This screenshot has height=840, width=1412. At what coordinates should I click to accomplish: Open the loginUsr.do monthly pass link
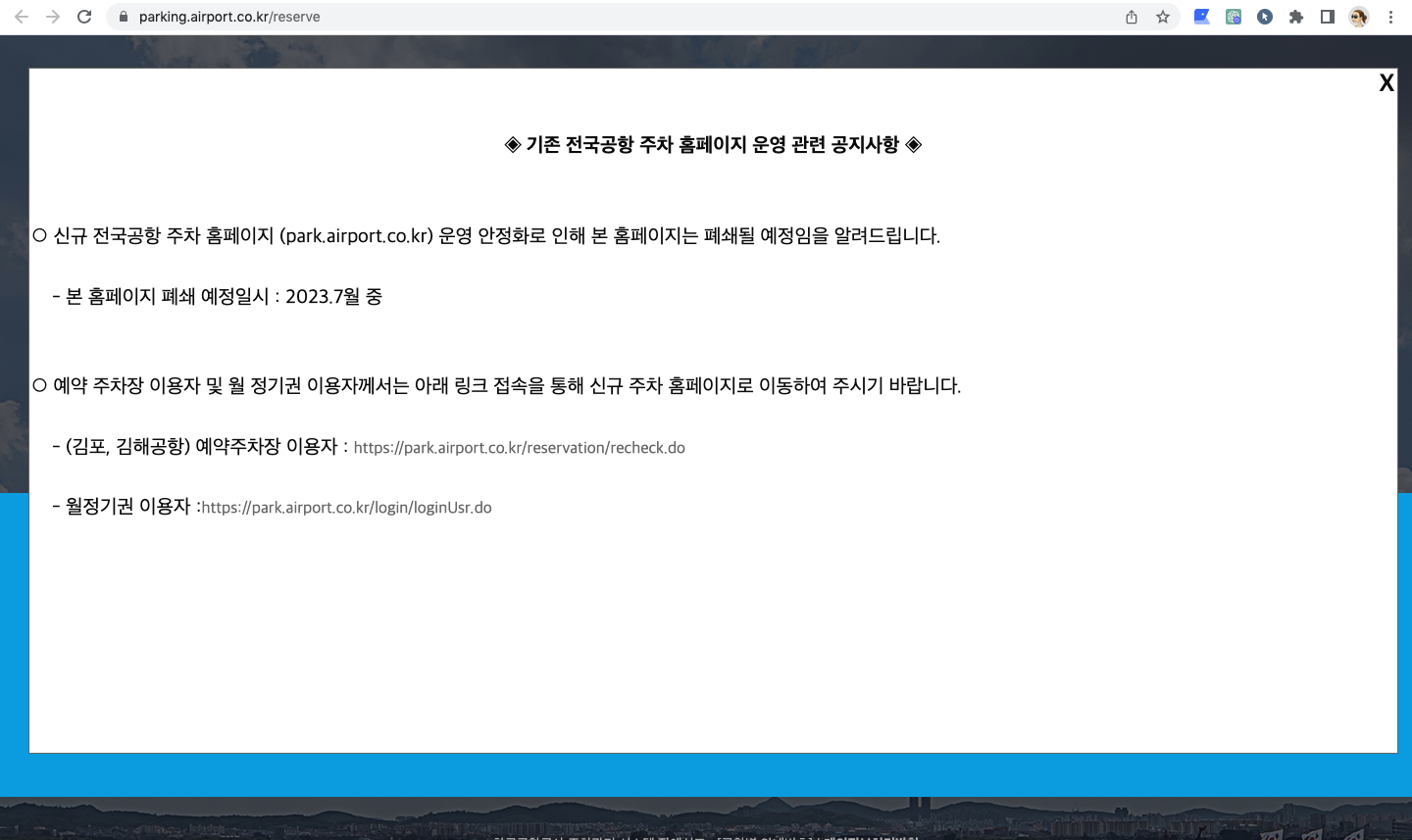pos(345,508)
